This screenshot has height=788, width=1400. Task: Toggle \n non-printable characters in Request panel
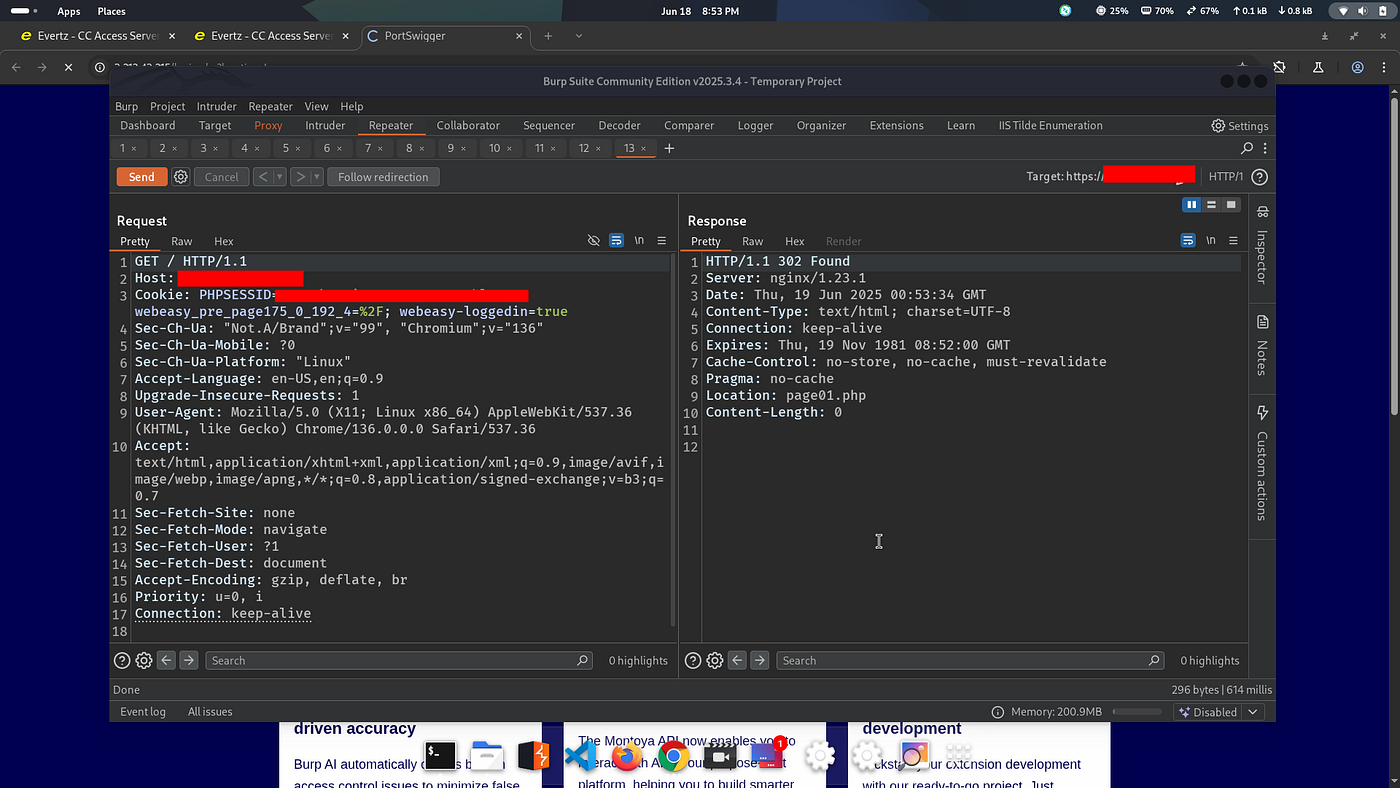pyautogui.click(x=639, y=241)
